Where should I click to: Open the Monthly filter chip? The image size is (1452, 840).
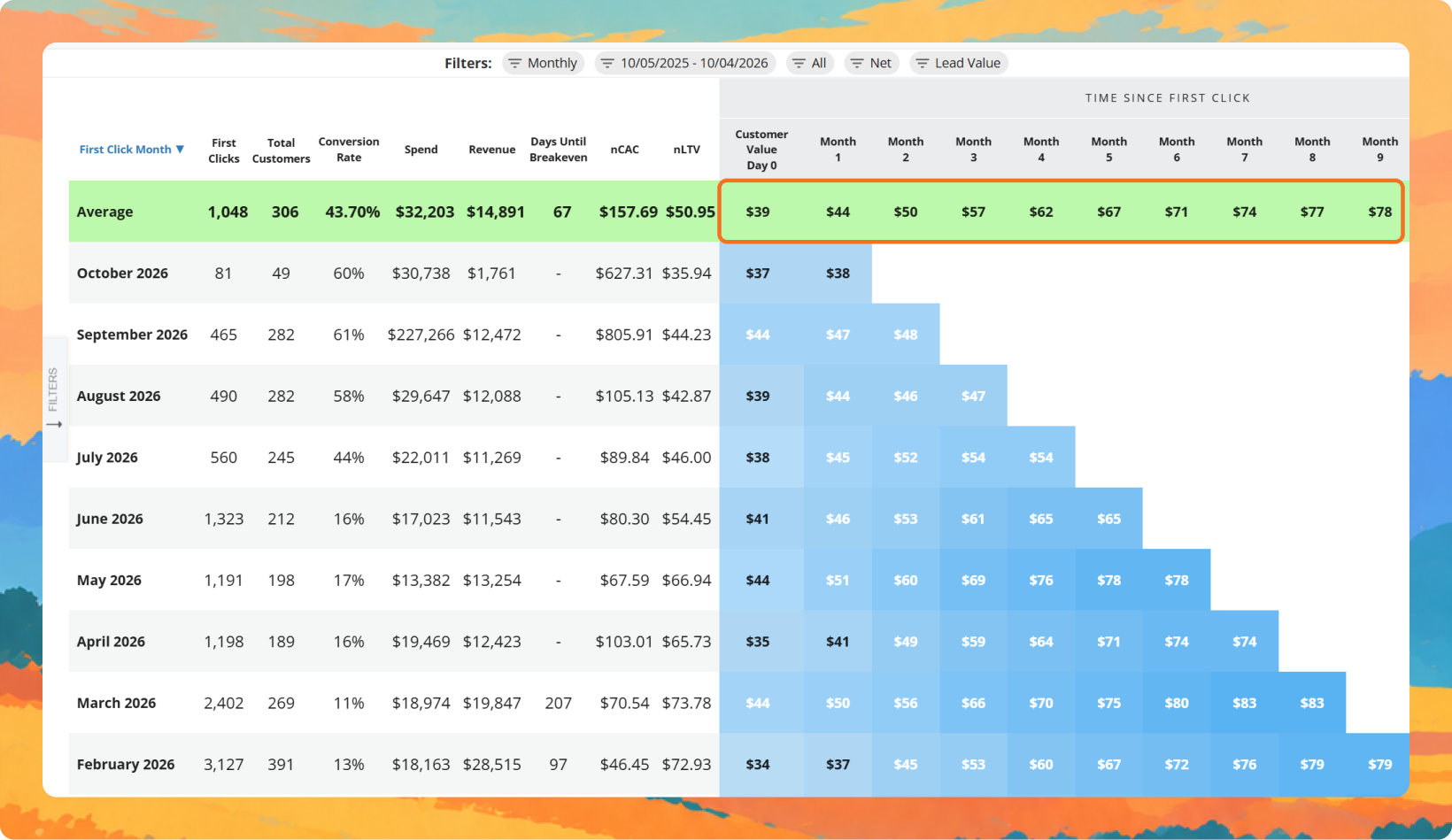click(543, 63)
